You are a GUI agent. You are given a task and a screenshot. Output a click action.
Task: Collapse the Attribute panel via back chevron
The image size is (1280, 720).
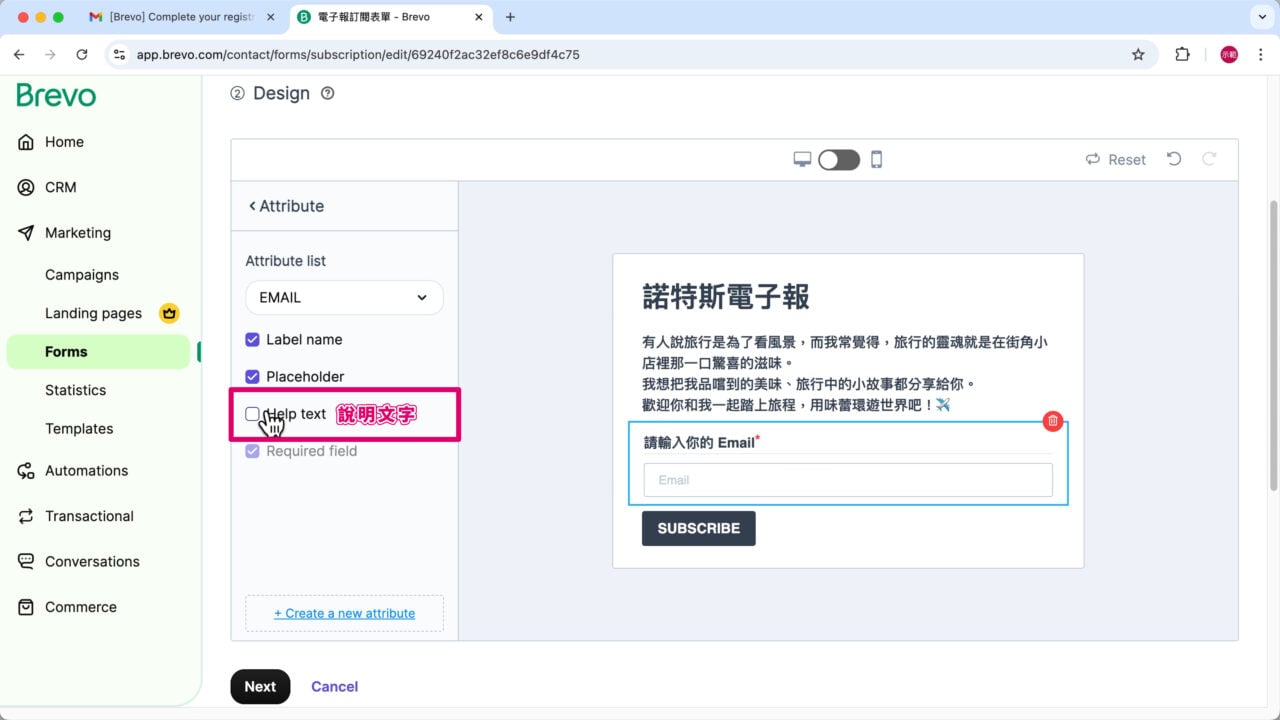pos(252,205)
